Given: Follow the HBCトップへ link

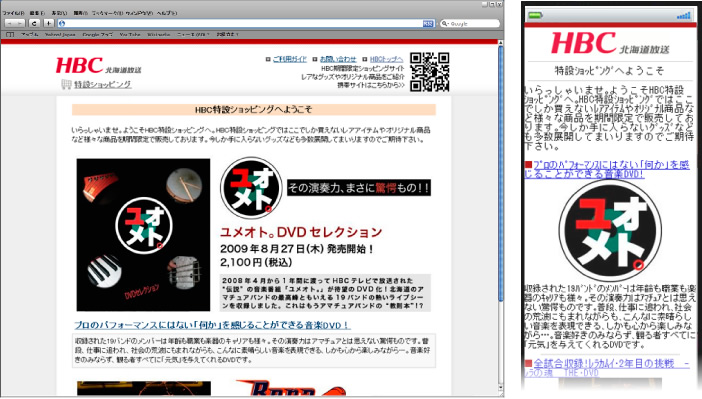Looking at the screenshot, I should [387, 59].
